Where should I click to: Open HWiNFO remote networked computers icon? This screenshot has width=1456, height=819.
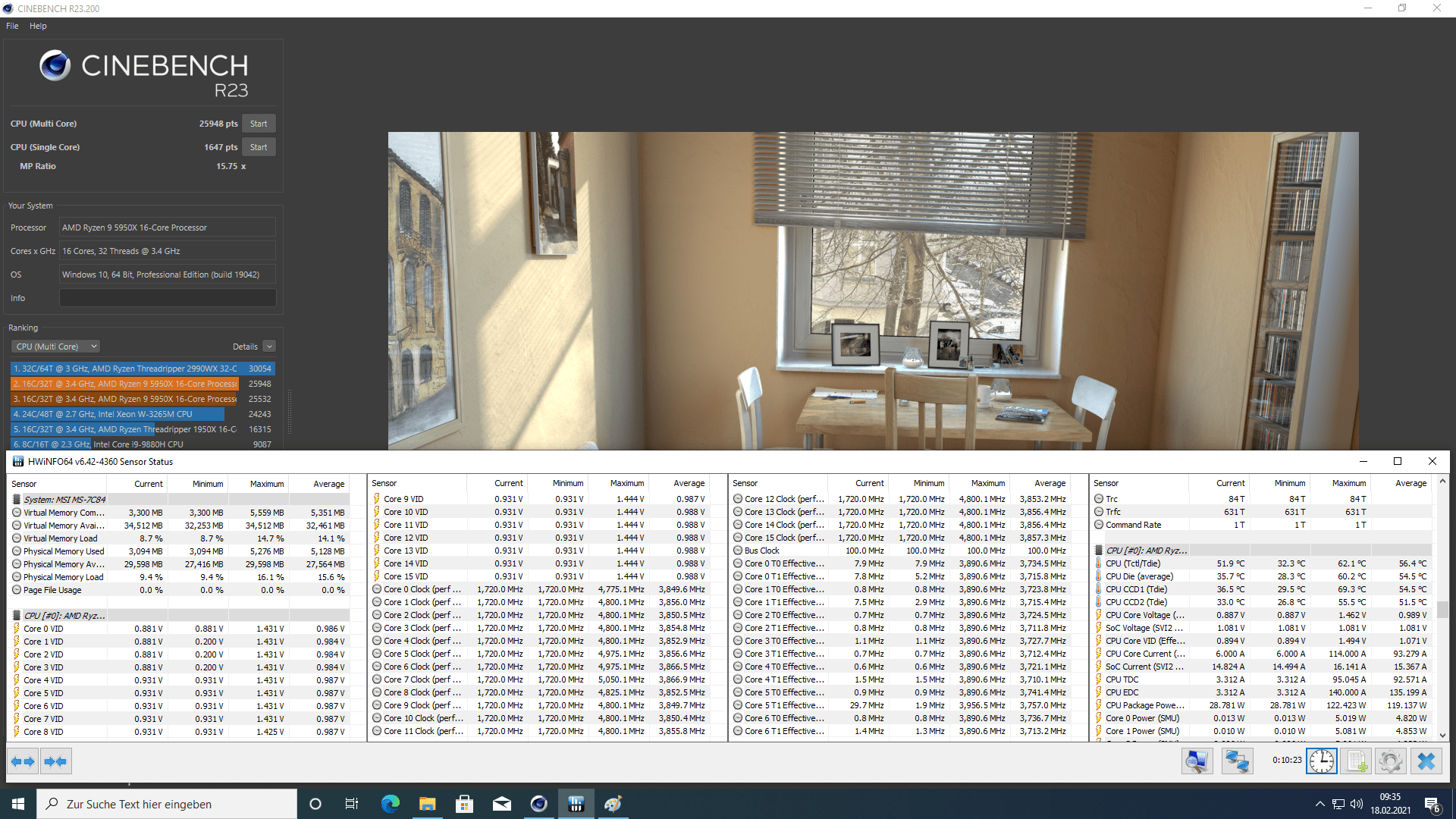click(1237, 761)
